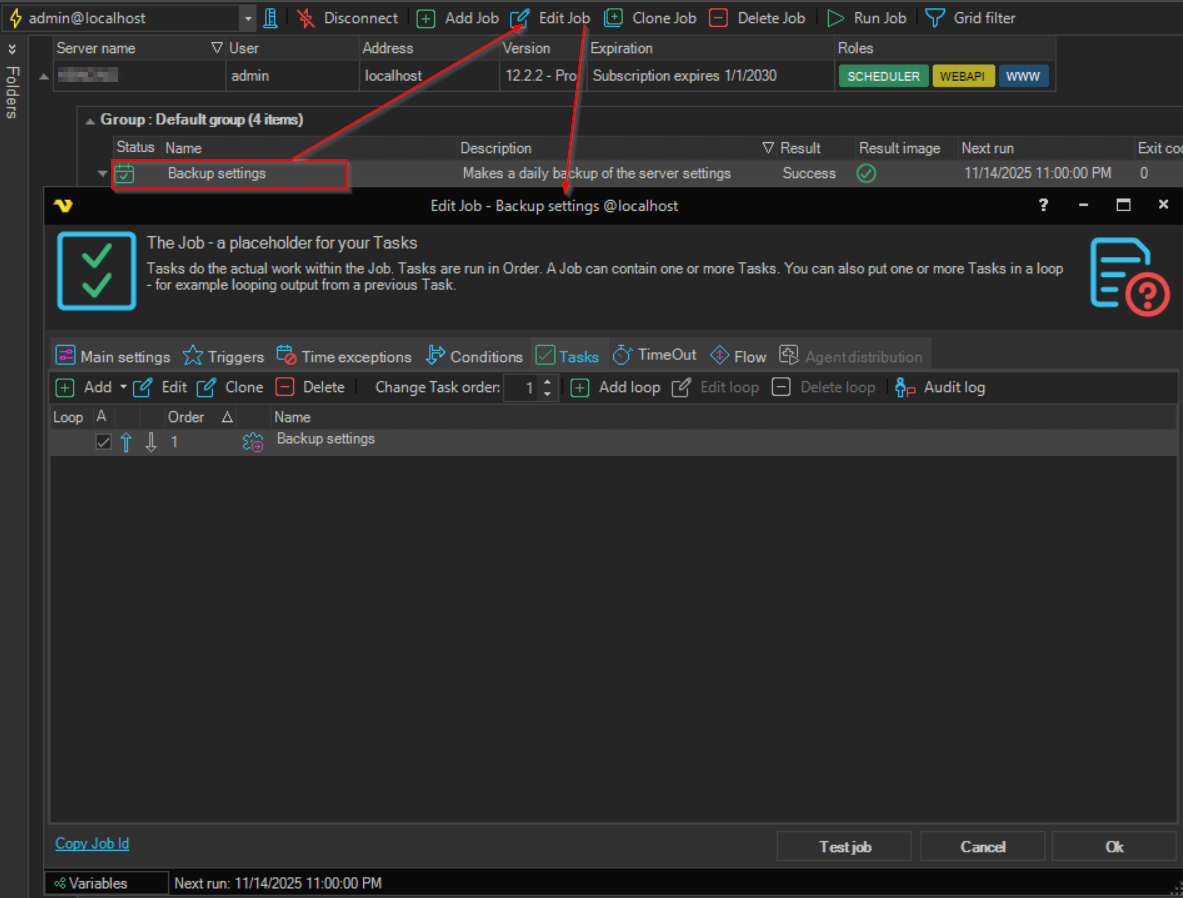Open the Grid filter funnel

pyautogui.click(x=935, y=18)
